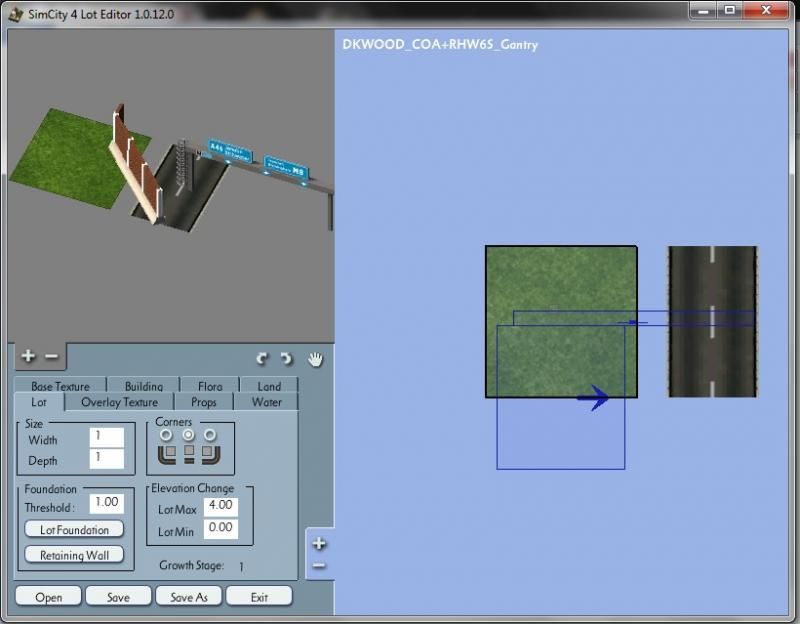Select the road texture tile
800x624 pixels.
(713, 321)
